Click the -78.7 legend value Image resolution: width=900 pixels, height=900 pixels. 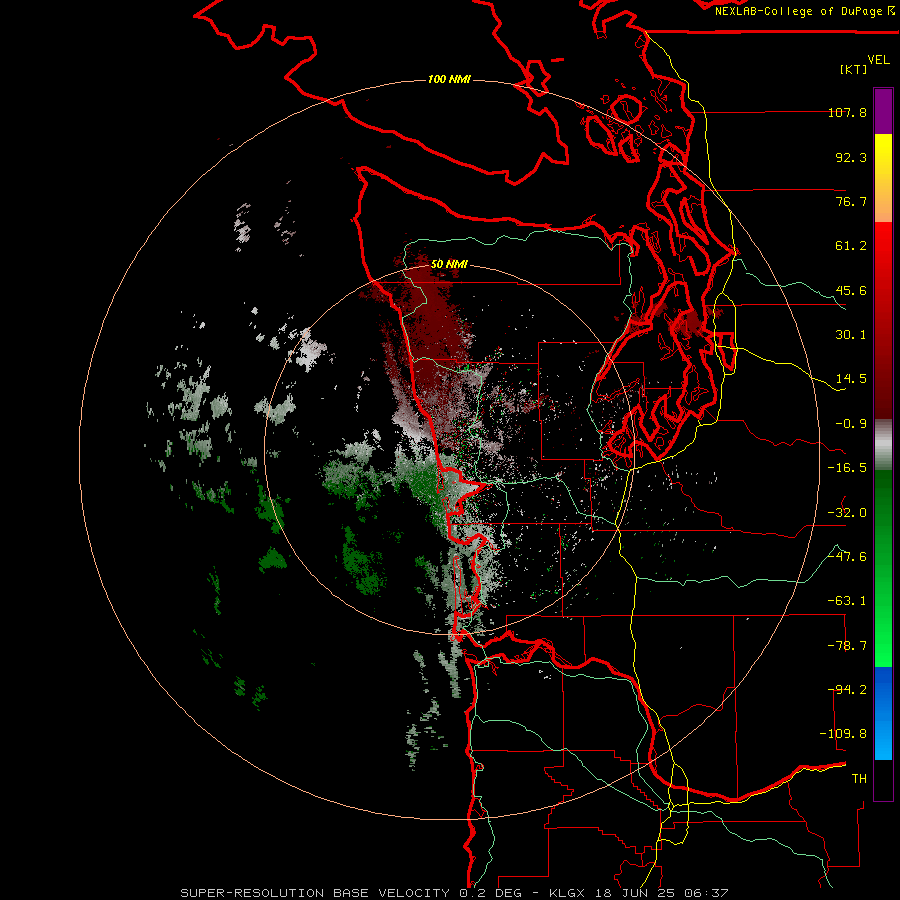tap(847, 646)
